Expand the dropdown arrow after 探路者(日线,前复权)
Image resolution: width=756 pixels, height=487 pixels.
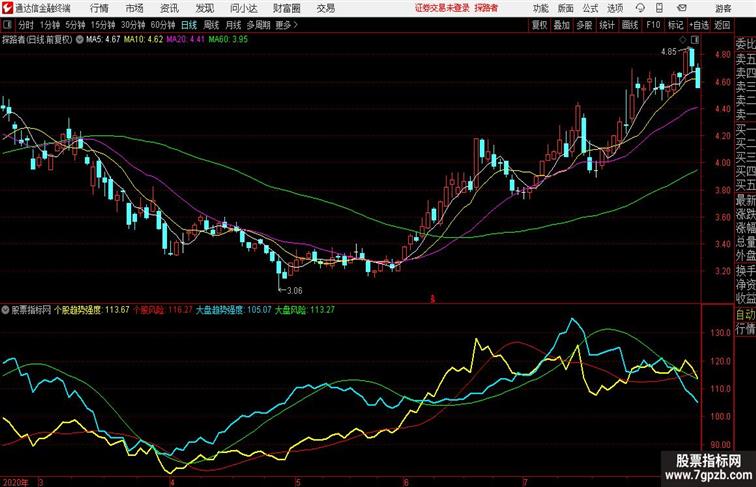pyautogui.click(x=80, y=40)
